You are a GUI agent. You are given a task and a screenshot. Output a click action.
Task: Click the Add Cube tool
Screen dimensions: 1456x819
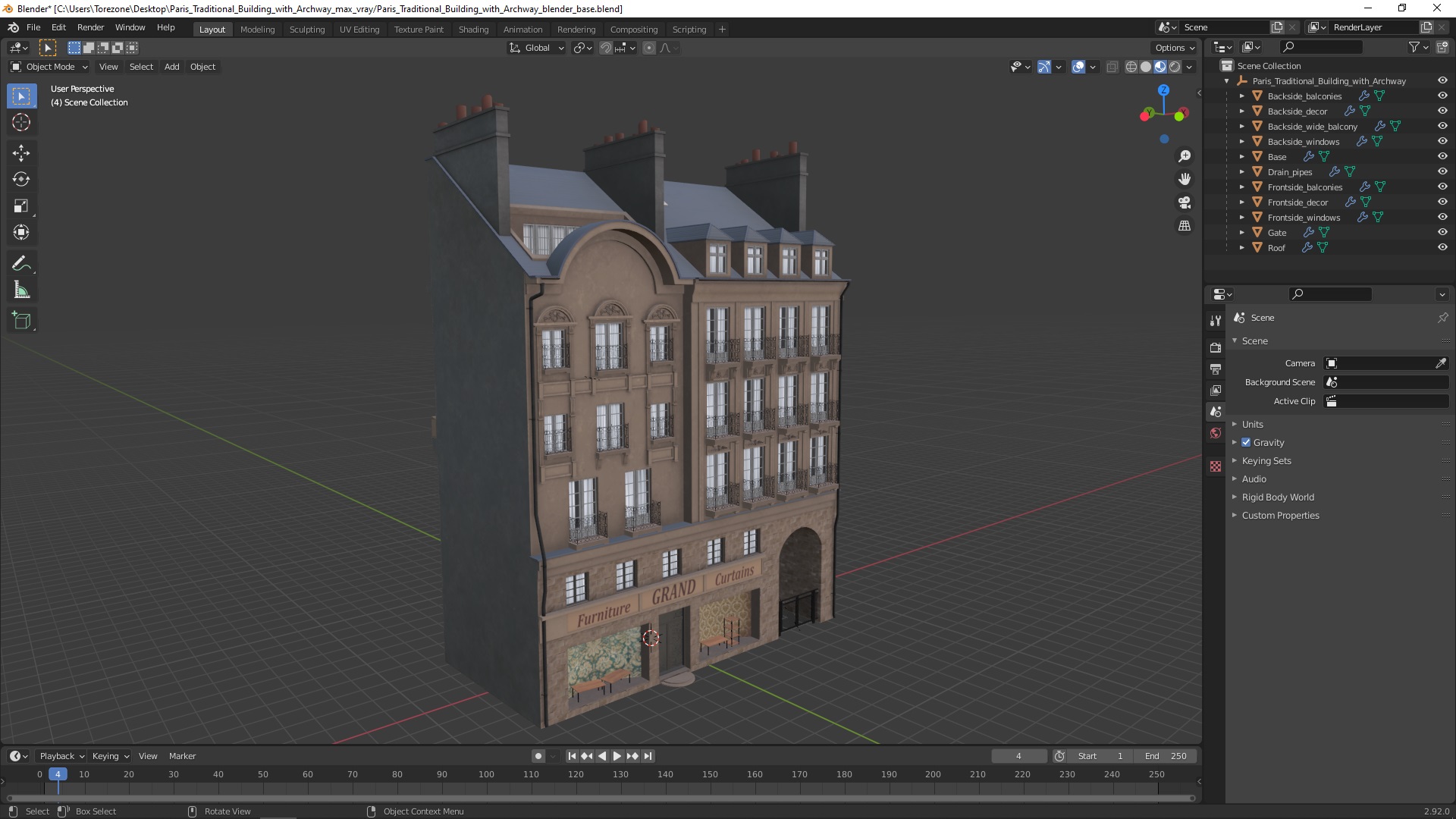21,321
